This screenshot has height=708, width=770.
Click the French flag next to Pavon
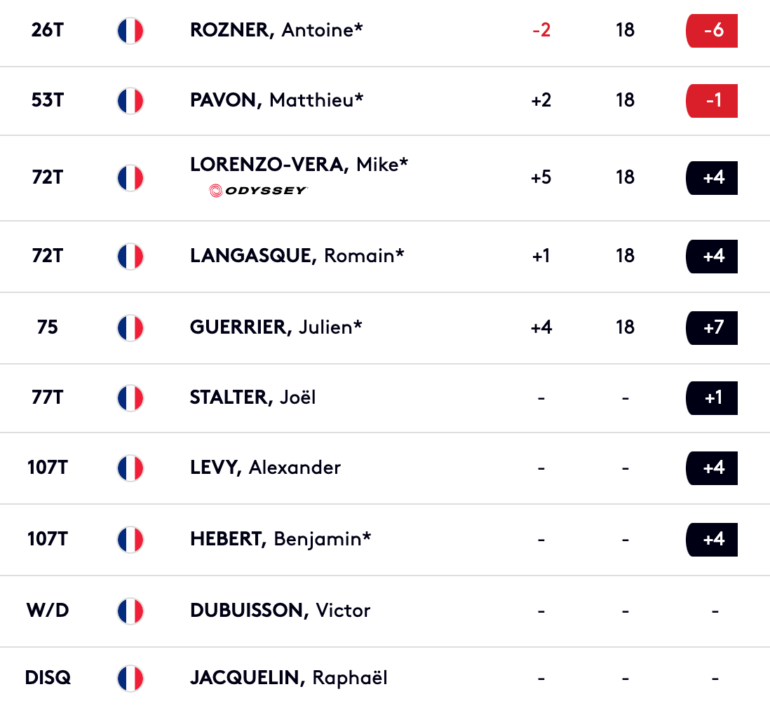[130, 101]
